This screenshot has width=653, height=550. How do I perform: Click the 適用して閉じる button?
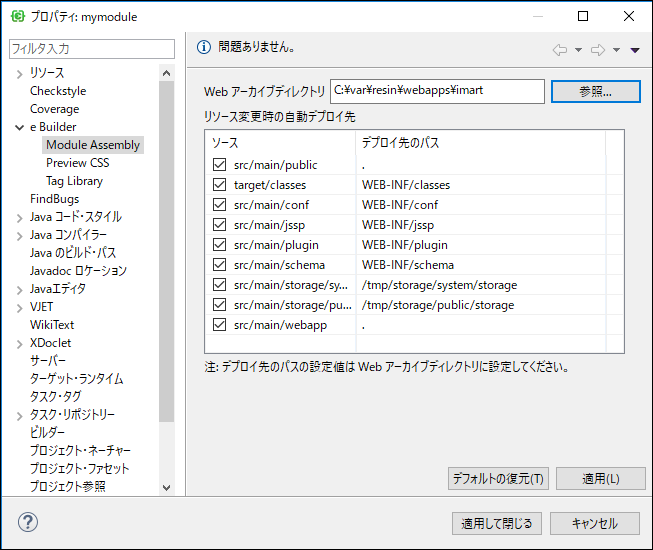(x=497, y=523)
